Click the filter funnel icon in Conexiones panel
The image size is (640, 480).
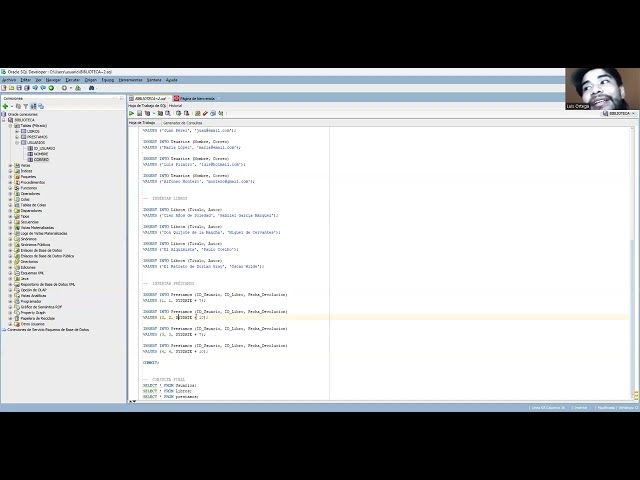[26, 106]
